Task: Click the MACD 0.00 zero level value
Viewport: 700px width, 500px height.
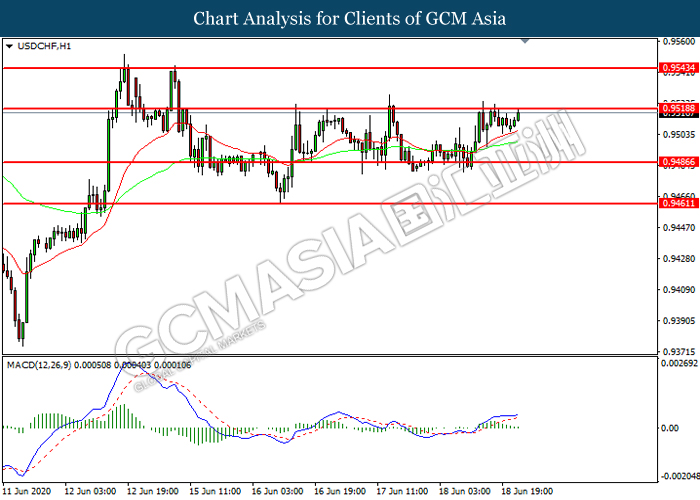Action: pyautogui.click(x=670, y=428)
